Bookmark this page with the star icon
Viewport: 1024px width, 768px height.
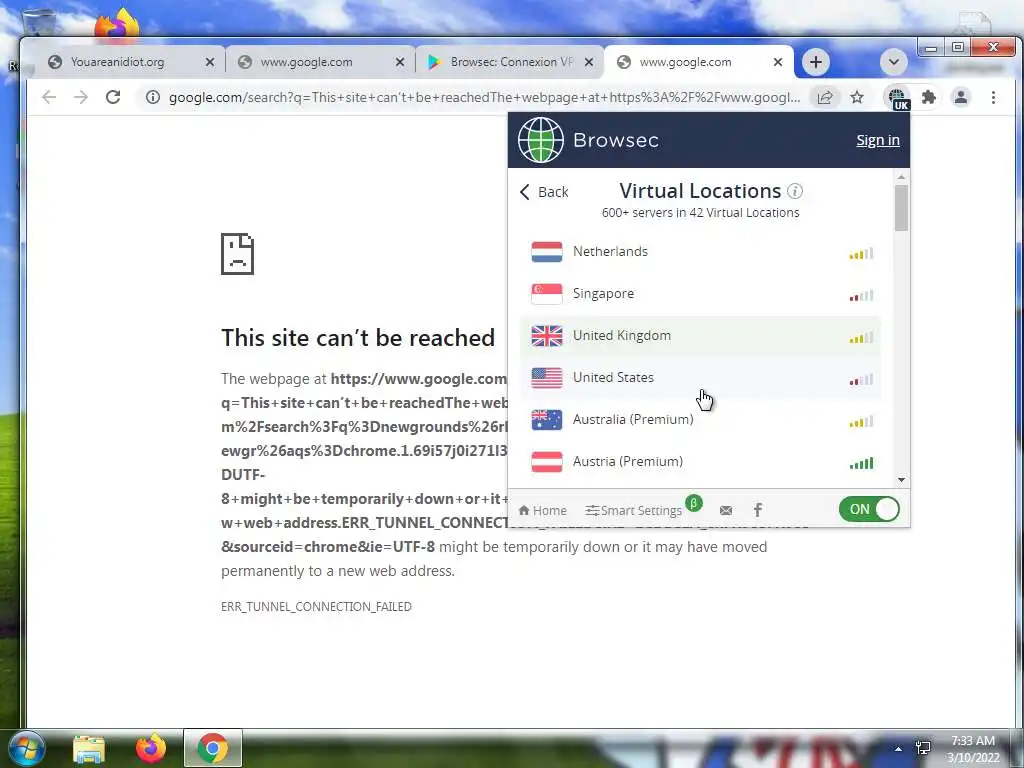[857, 97]
